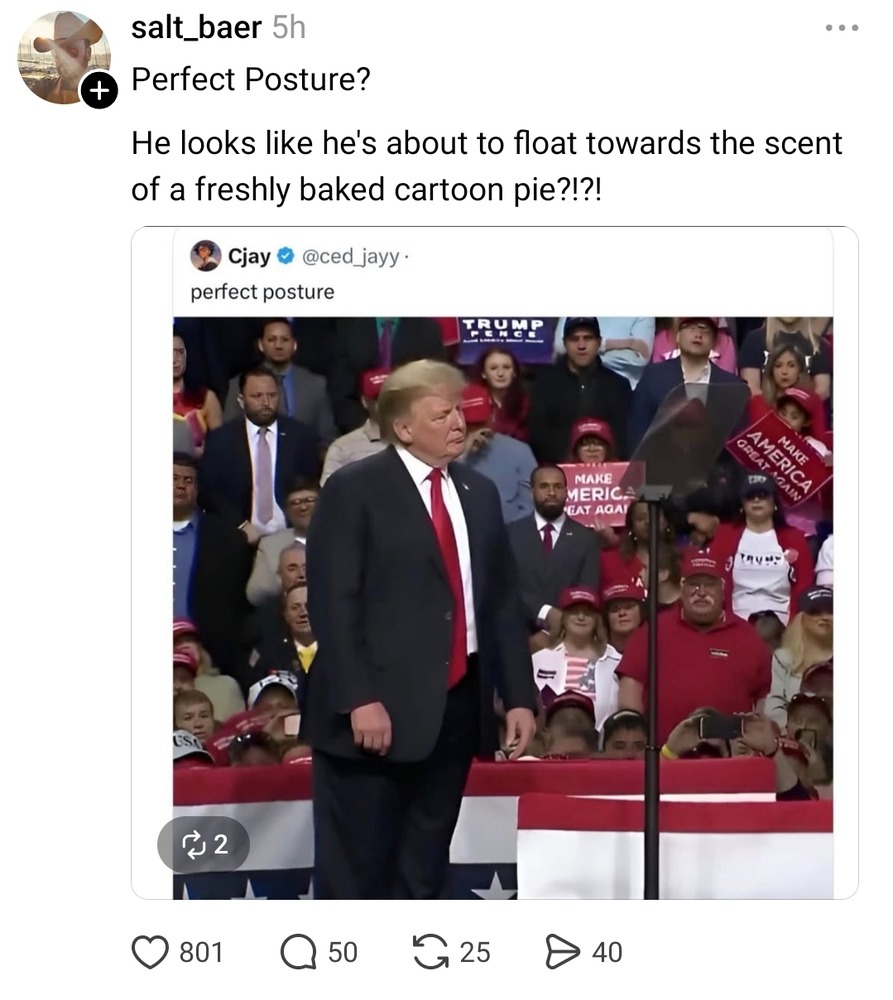Viewport: 893px width, 1000px height.
Task: Like the post with the heart icon
Action: click(x=150, y=952)
